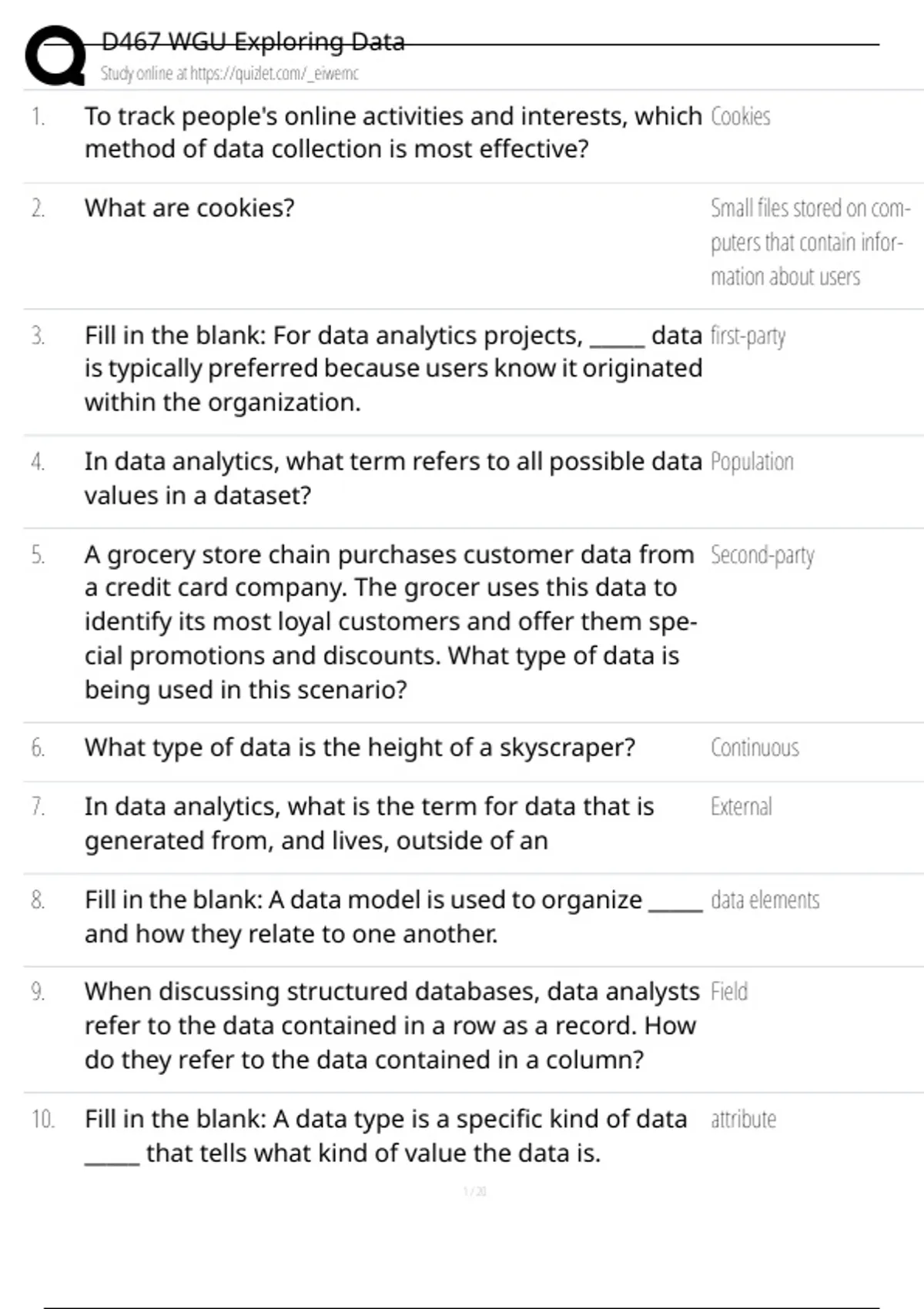Click the "Field" answer text
This screenshot has height=1309, width=924.
click(728, 992)
